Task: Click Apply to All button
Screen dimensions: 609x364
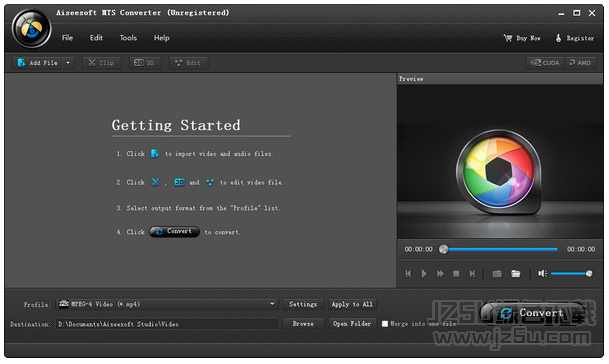Action: (352, 304)
